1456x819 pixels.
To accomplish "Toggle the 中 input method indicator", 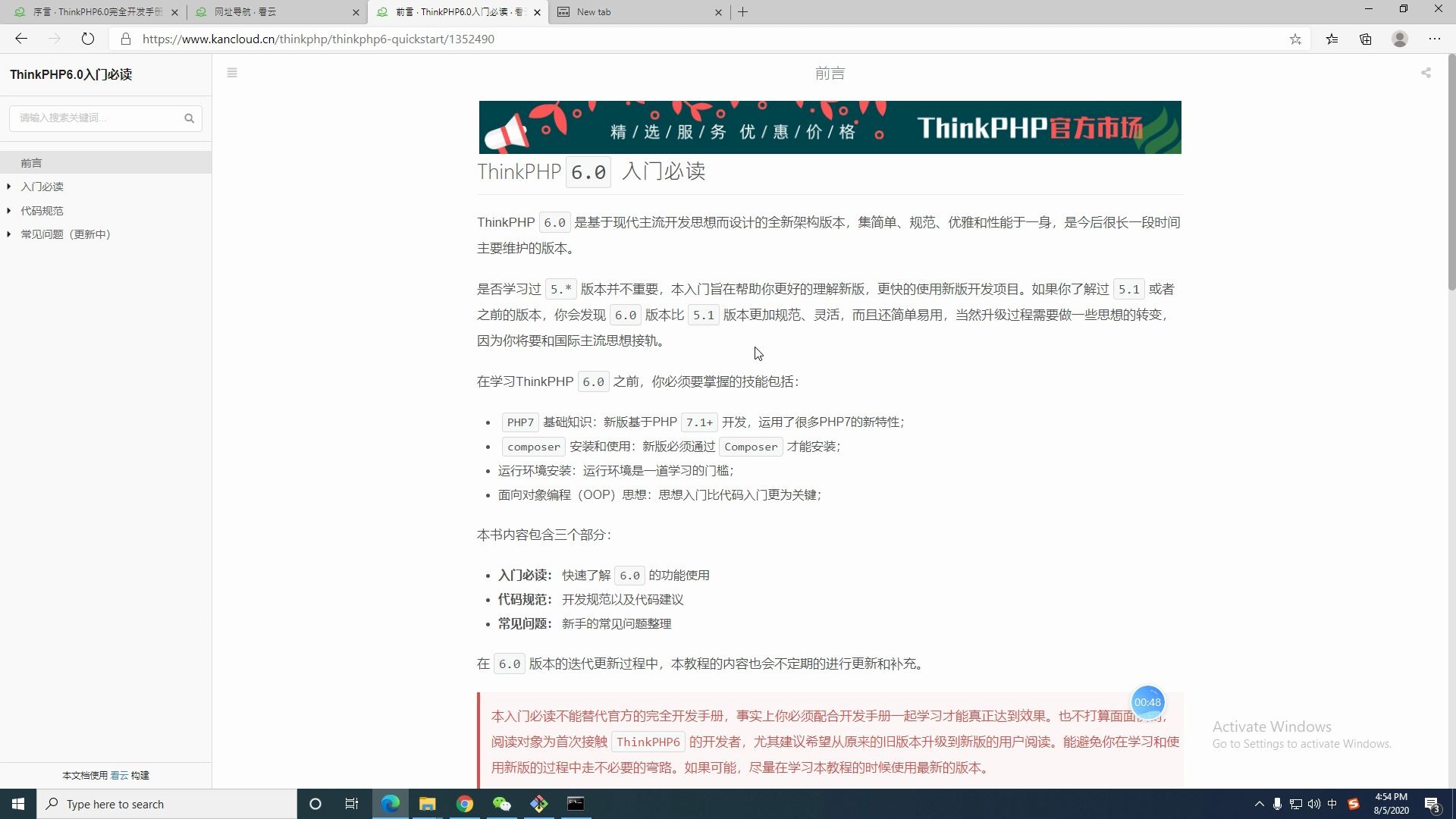I will (x=1332, y=804).
